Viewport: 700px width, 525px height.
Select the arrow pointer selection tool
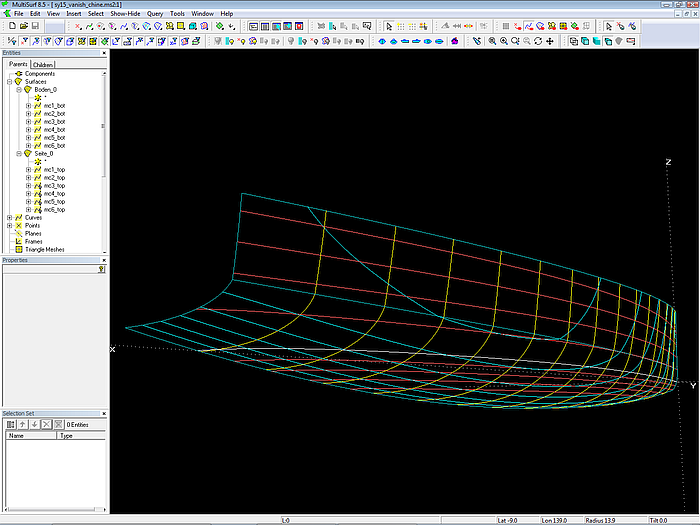[389, 26]
